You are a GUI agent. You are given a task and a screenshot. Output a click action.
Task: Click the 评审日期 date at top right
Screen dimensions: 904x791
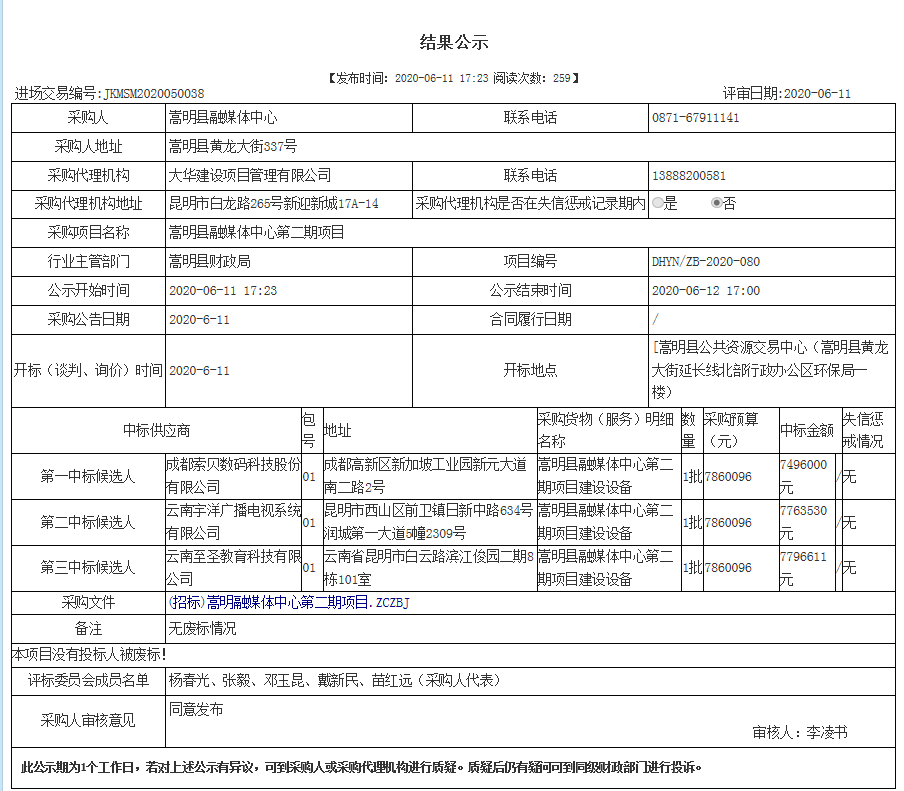pos(816,93)
